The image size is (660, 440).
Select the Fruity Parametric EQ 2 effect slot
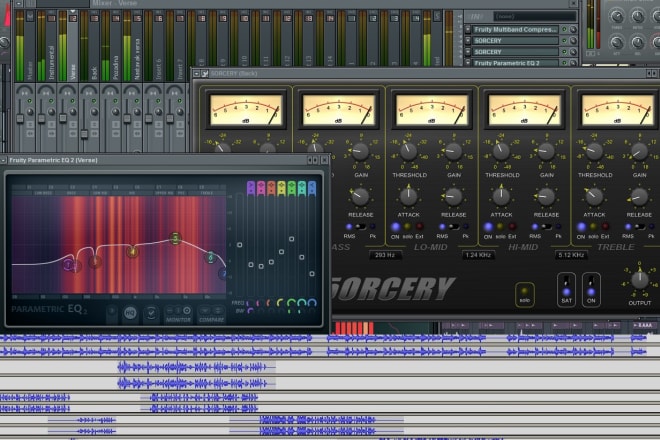click(516, 63)
